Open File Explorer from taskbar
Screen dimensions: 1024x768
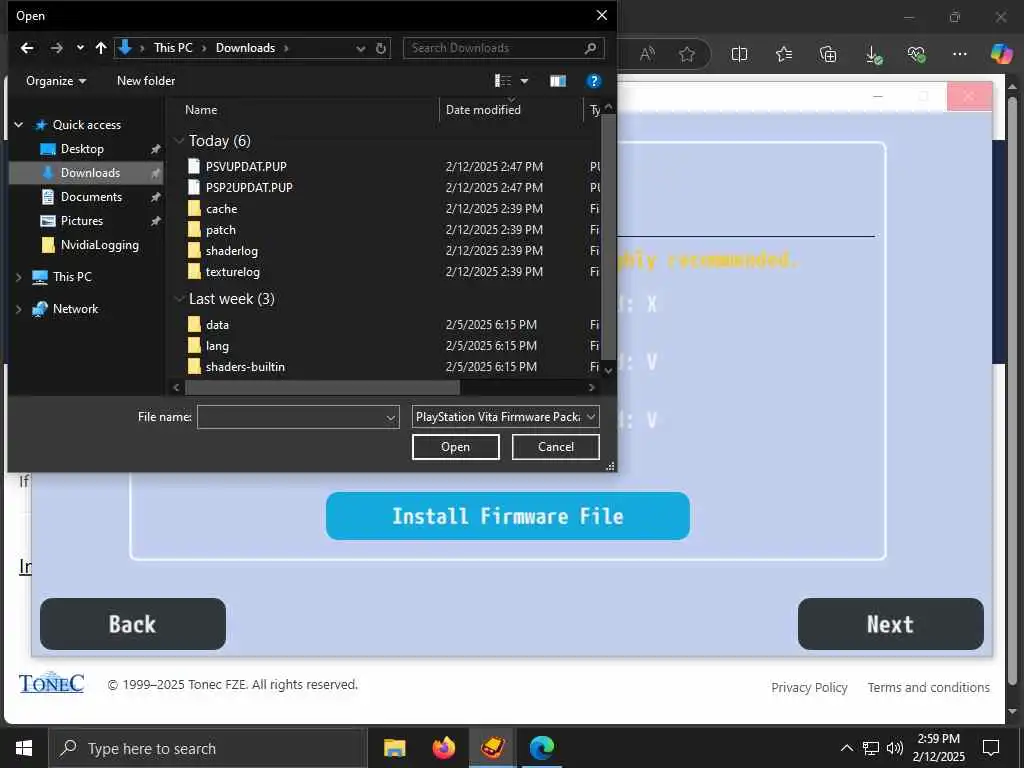point(394,748)
